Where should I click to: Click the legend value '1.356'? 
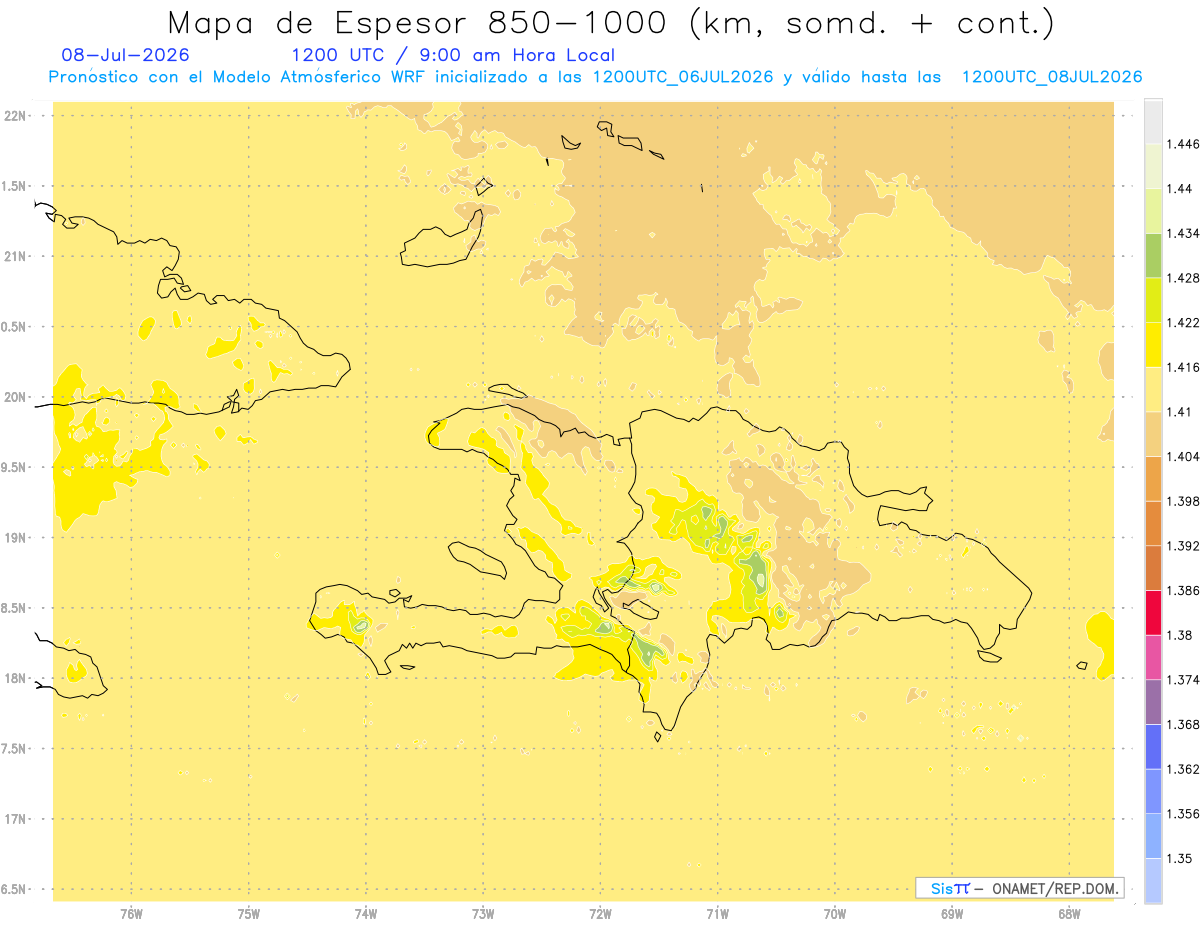tap(1184, 814)
